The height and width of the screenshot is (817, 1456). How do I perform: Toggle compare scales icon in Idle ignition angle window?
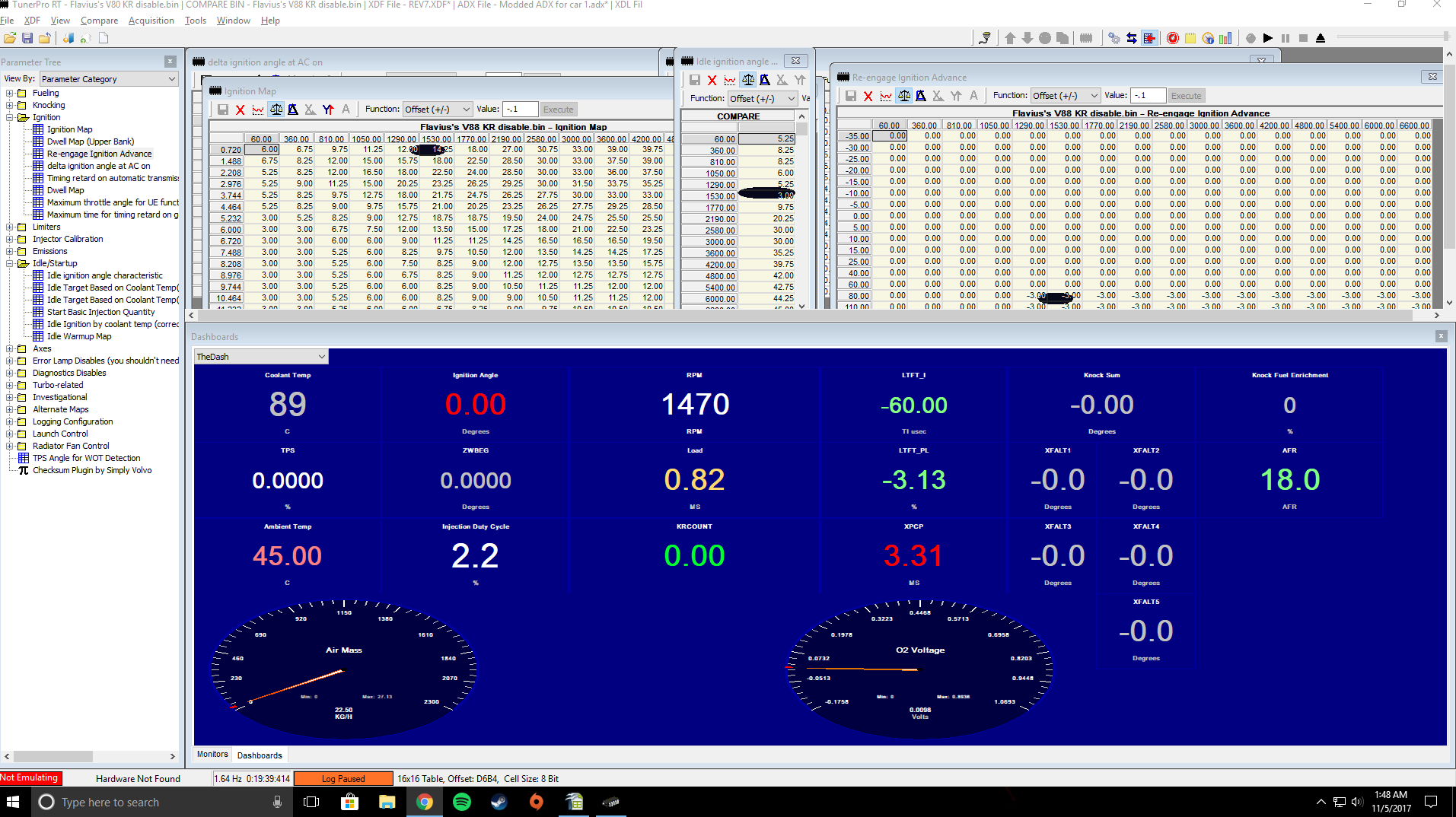[747, 80]
